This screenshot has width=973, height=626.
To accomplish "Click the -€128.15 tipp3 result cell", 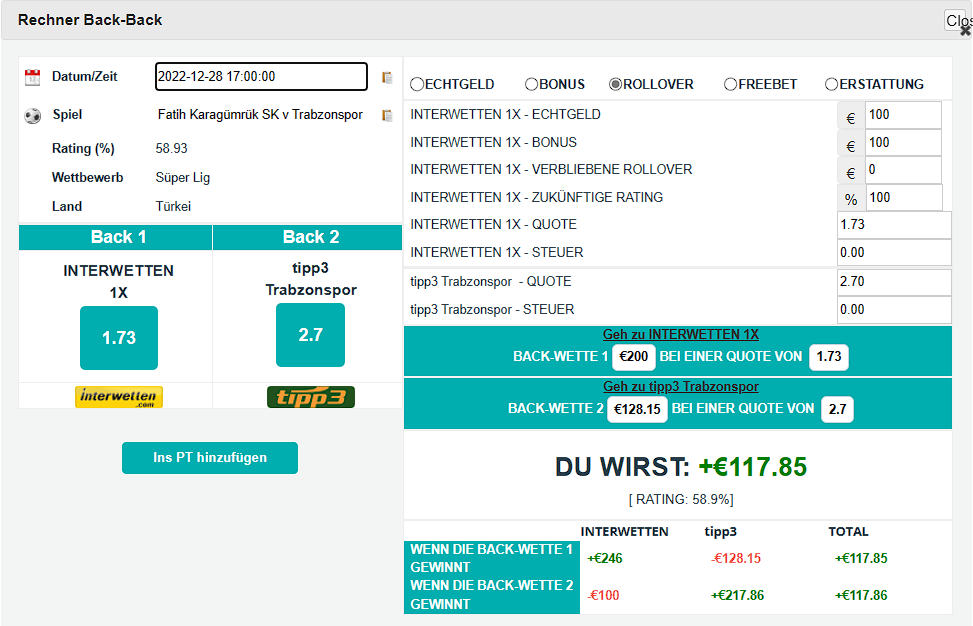I will [736, 558].
